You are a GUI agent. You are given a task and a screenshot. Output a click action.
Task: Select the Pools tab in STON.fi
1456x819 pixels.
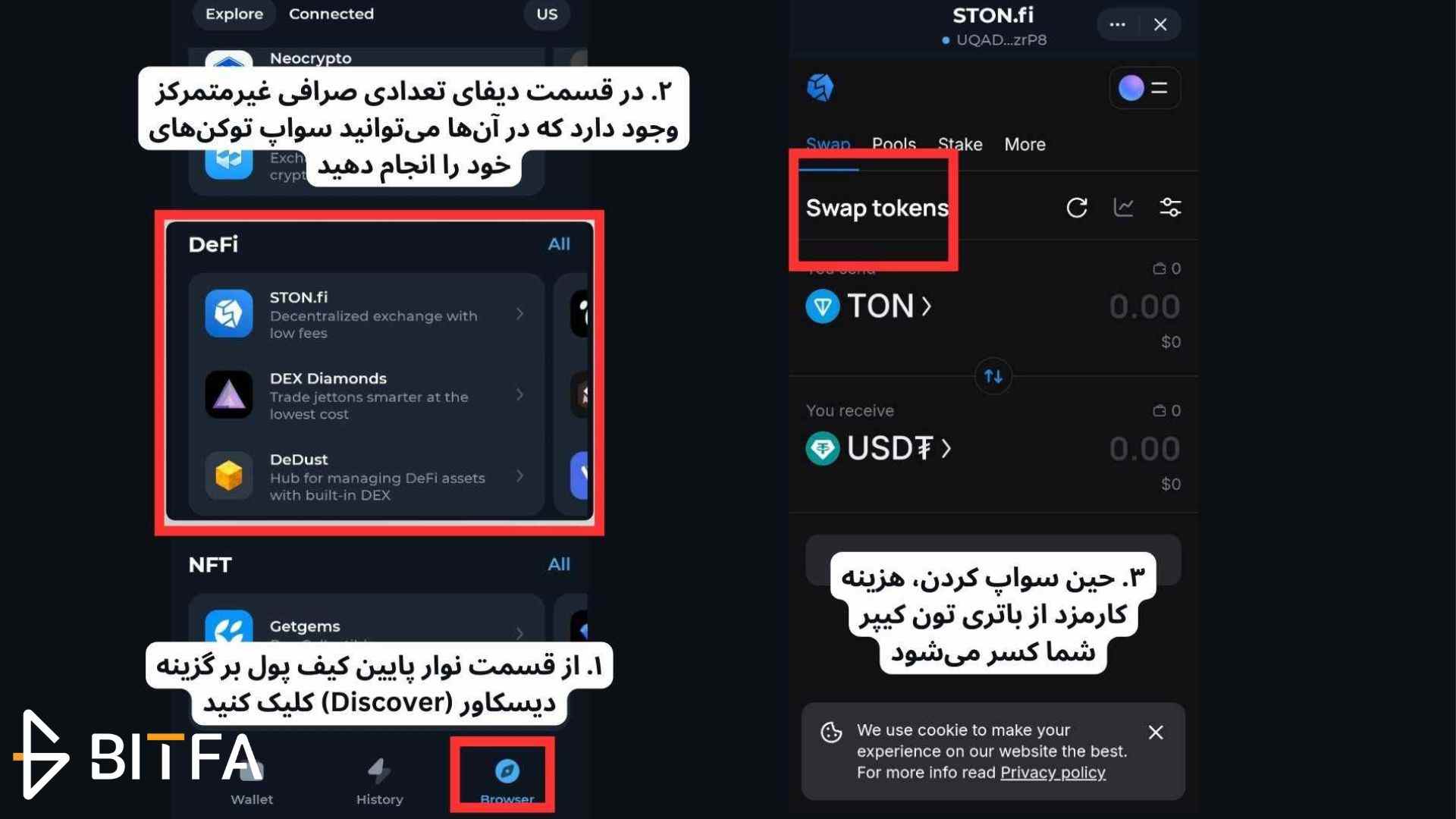pyautogui.click(x=893, y=144)
